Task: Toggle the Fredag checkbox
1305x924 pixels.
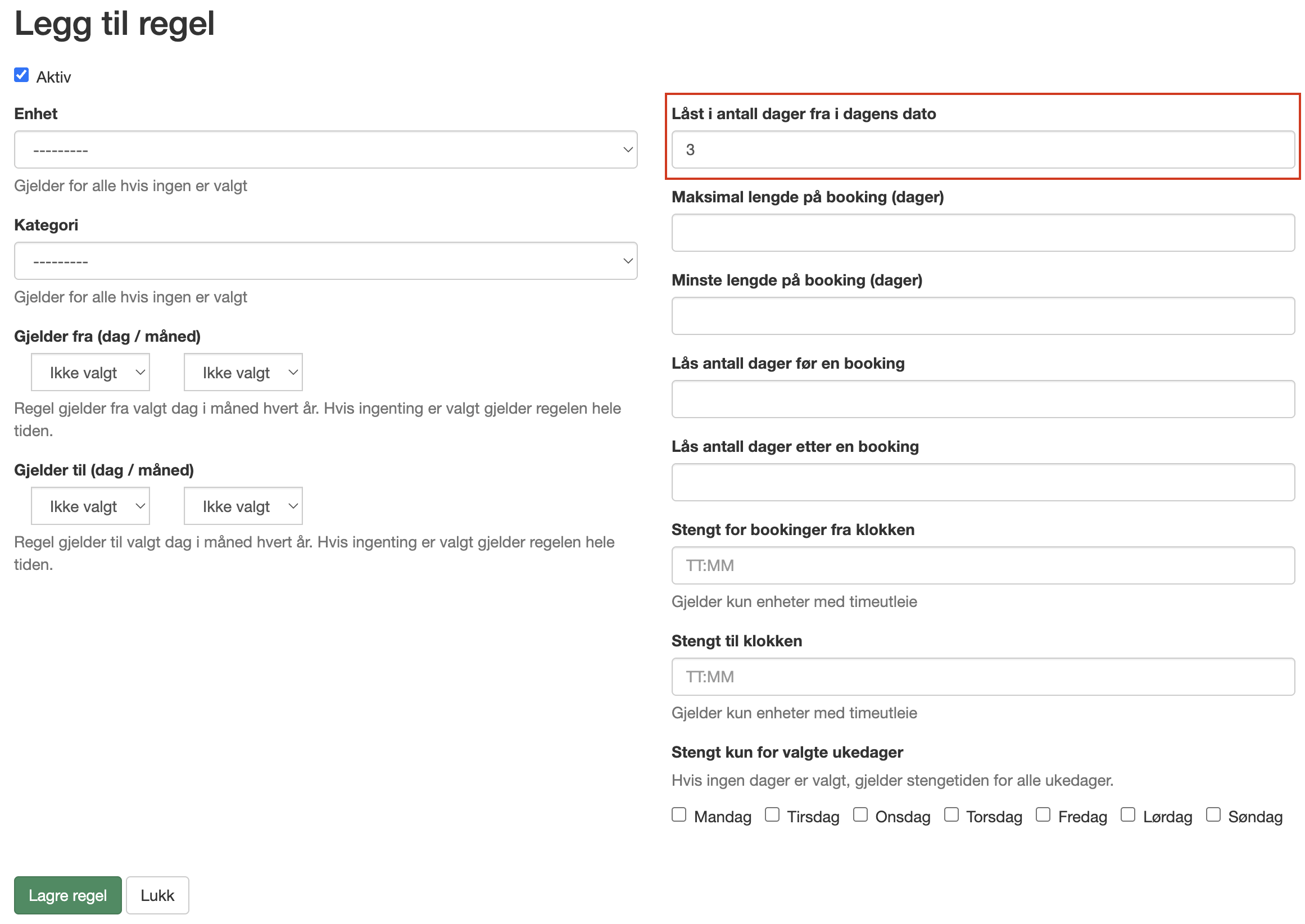Action: point(1043,815)
